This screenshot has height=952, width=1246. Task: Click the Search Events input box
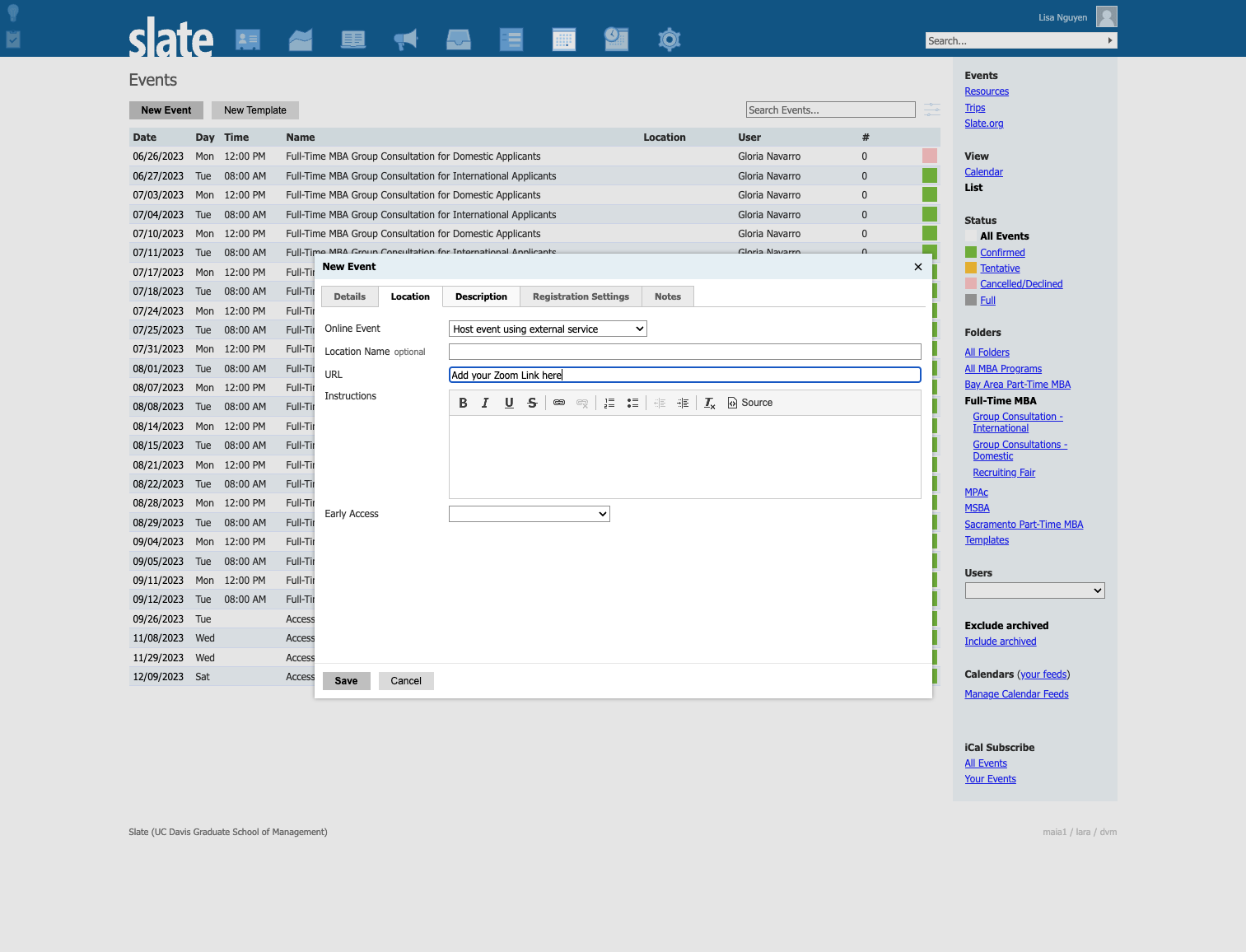831,110
